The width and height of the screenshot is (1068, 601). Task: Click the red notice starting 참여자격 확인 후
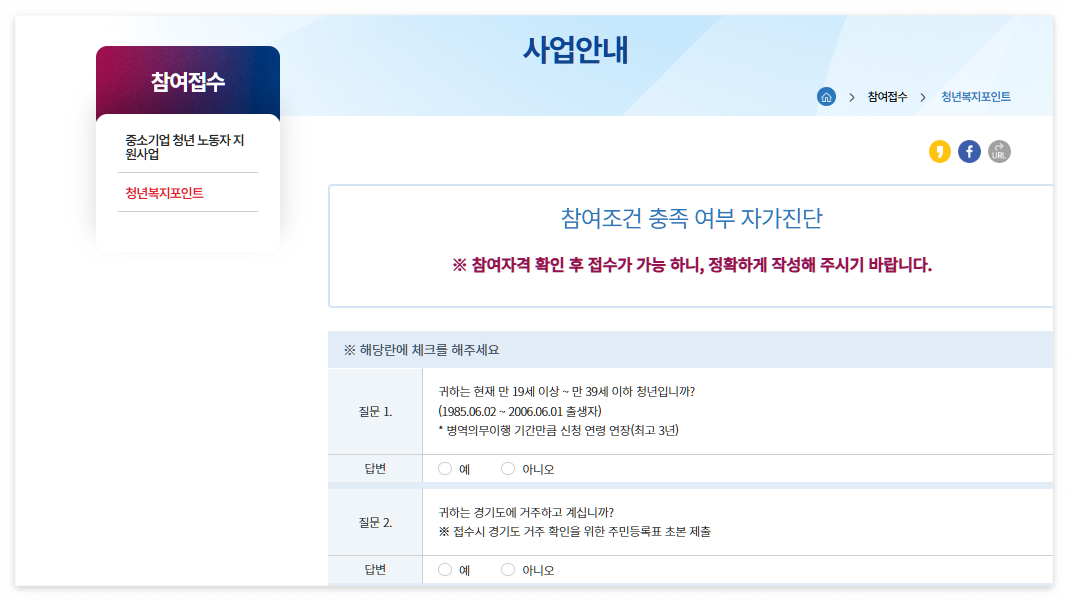(692, 265)
